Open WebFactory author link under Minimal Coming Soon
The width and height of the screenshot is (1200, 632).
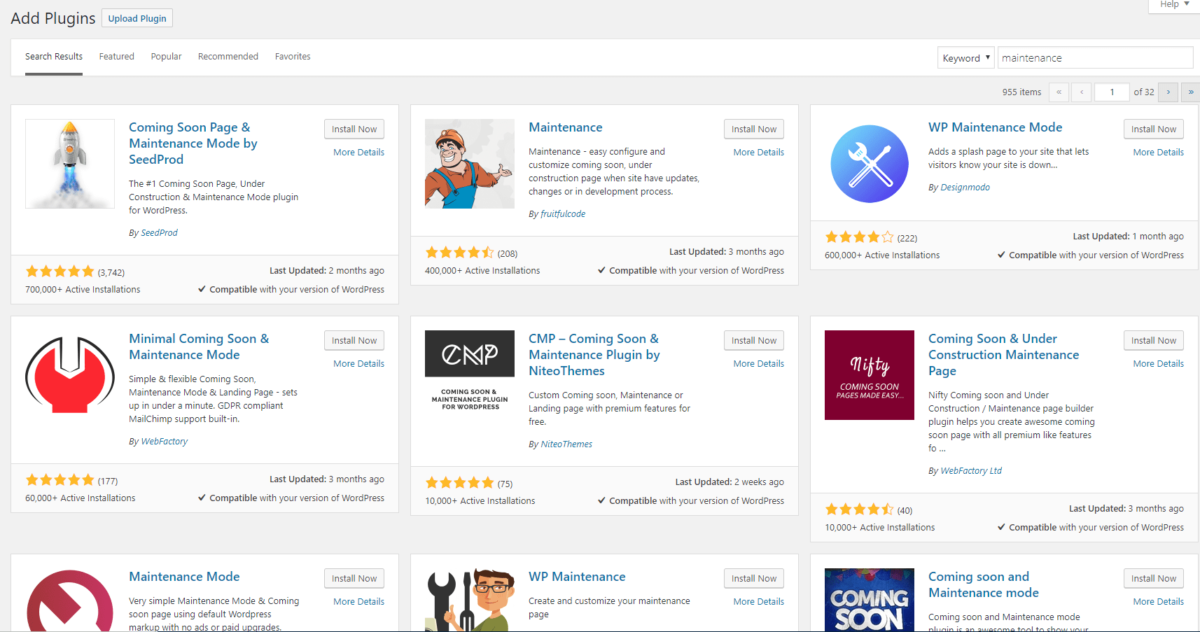163,441
